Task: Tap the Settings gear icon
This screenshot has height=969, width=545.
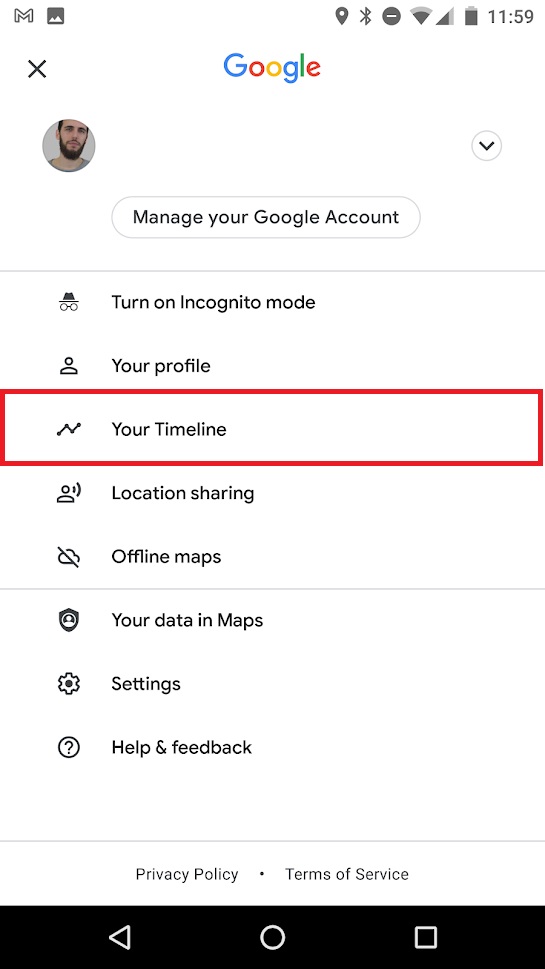Action: click(69, 683)
